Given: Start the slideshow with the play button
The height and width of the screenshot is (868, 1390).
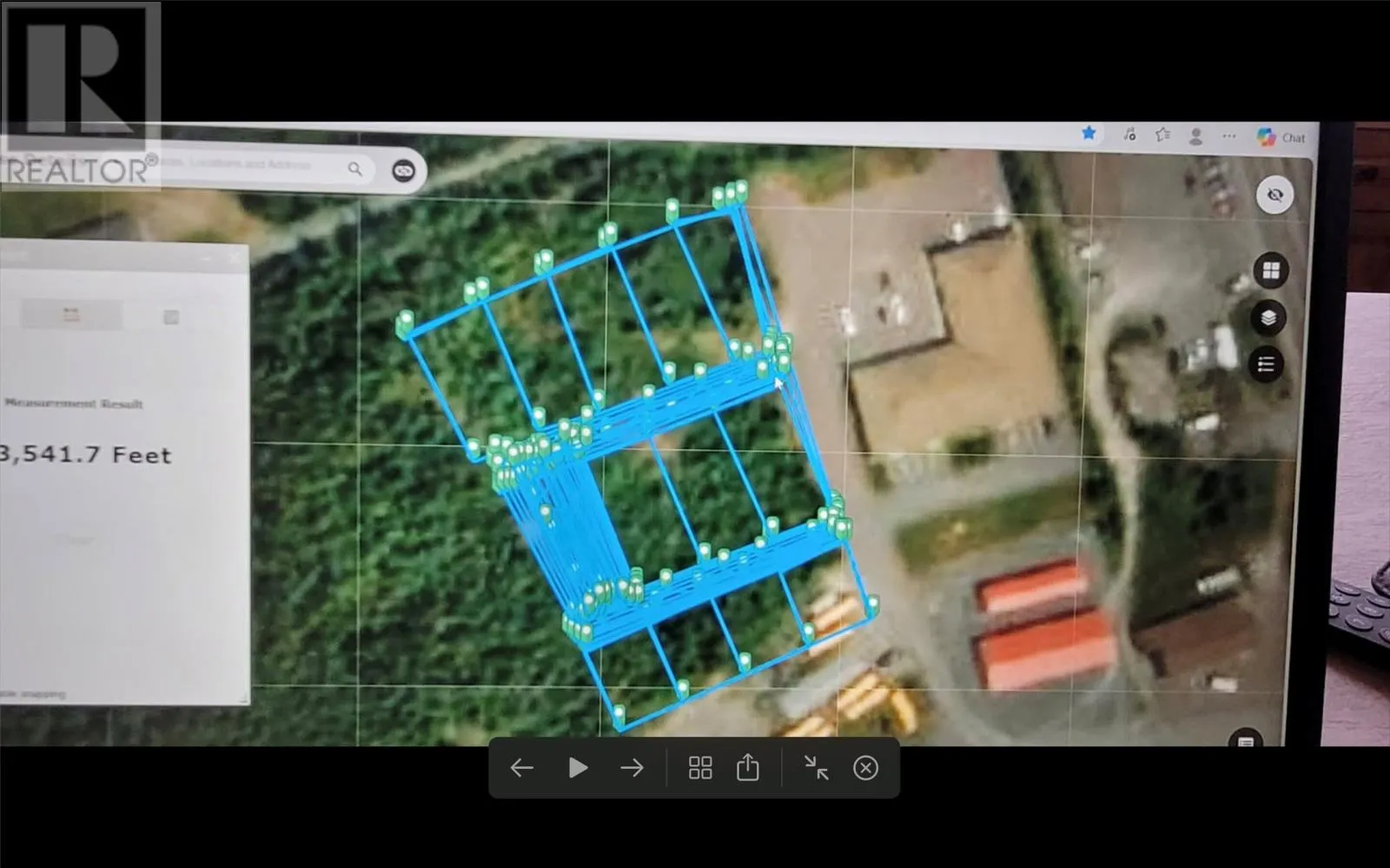Looking at the screenshot, I should (x=578, y=768).
